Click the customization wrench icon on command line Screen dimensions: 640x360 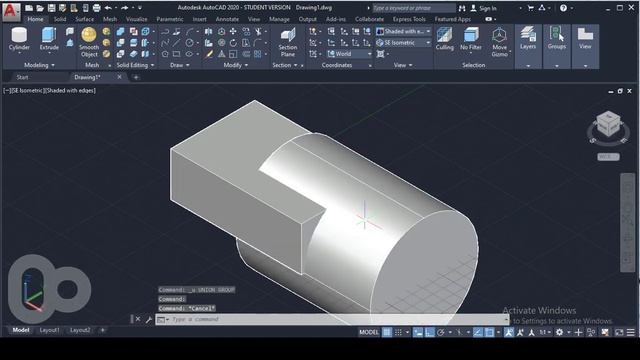click(x=149, y=320)
